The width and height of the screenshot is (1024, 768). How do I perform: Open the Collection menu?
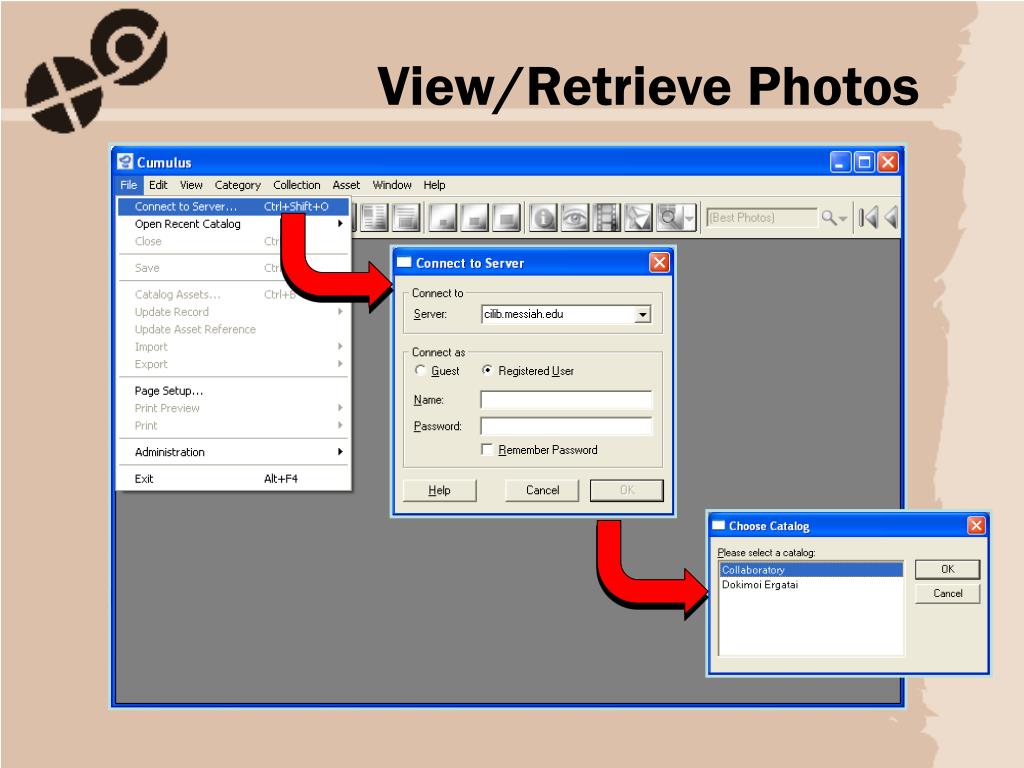click(296, 185)
